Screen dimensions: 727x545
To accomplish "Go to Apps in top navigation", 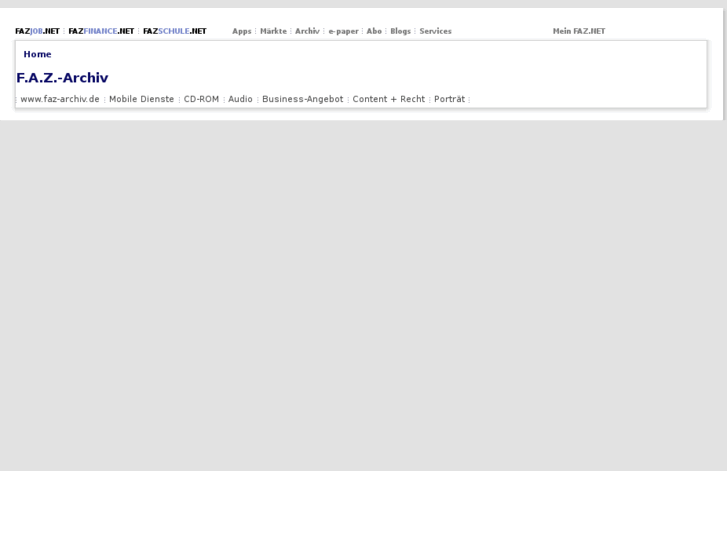I will point(242,31).
